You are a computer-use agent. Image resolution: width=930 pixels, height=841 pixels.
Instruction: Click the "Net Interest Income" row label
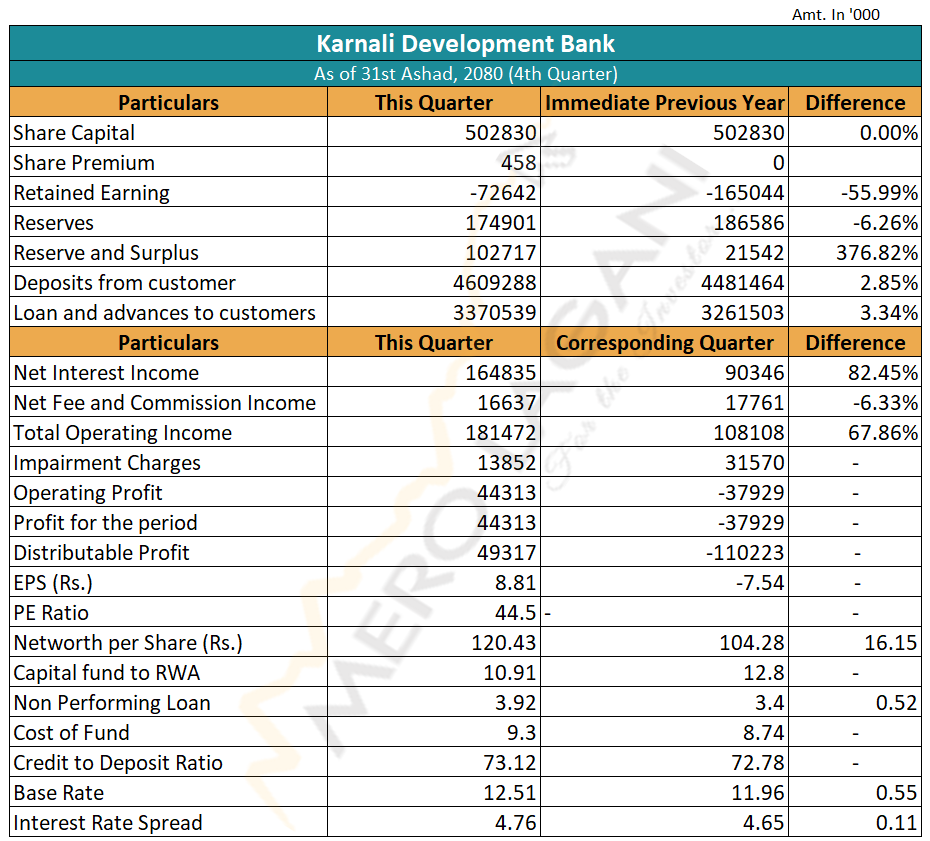pos(106,373)
